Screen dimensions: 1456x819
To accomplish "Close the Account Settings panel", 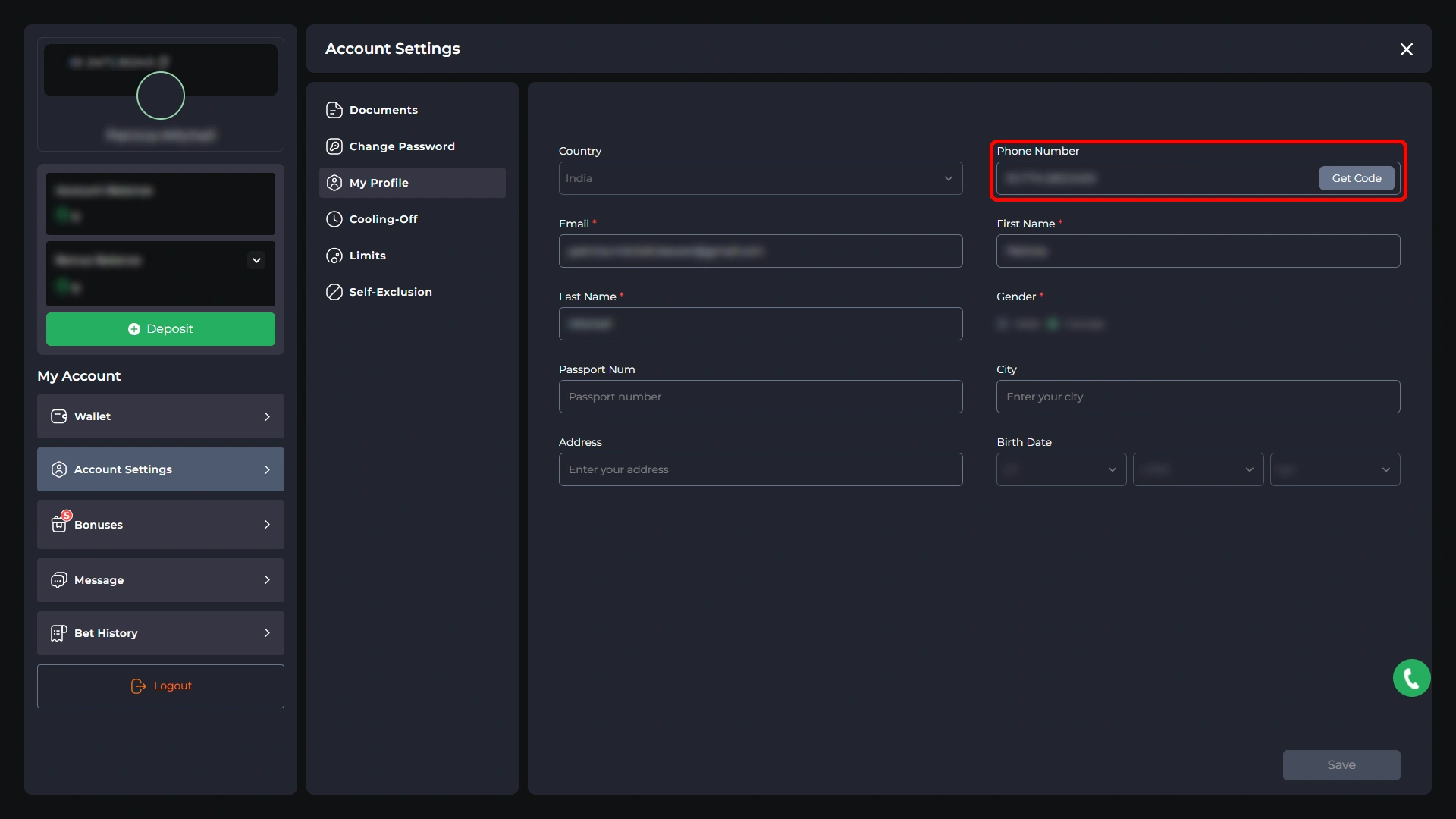I will click(1406, 49).
